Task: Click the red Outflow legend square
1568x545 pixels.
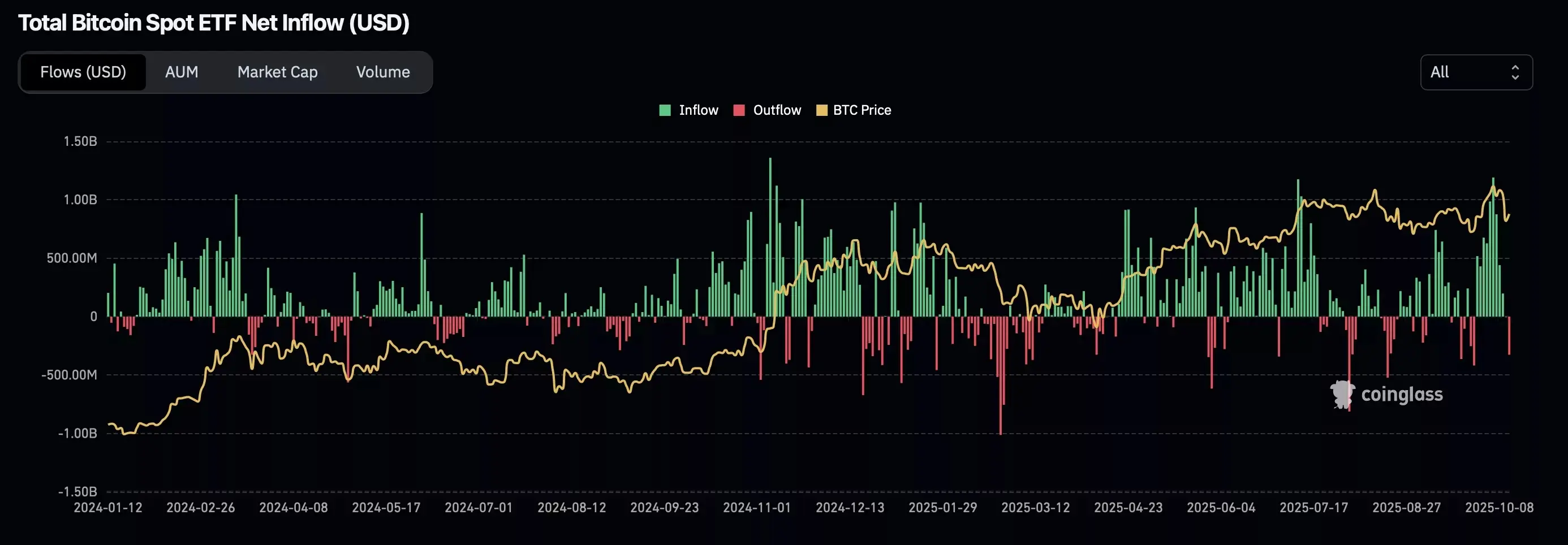Action: [739, 110]
